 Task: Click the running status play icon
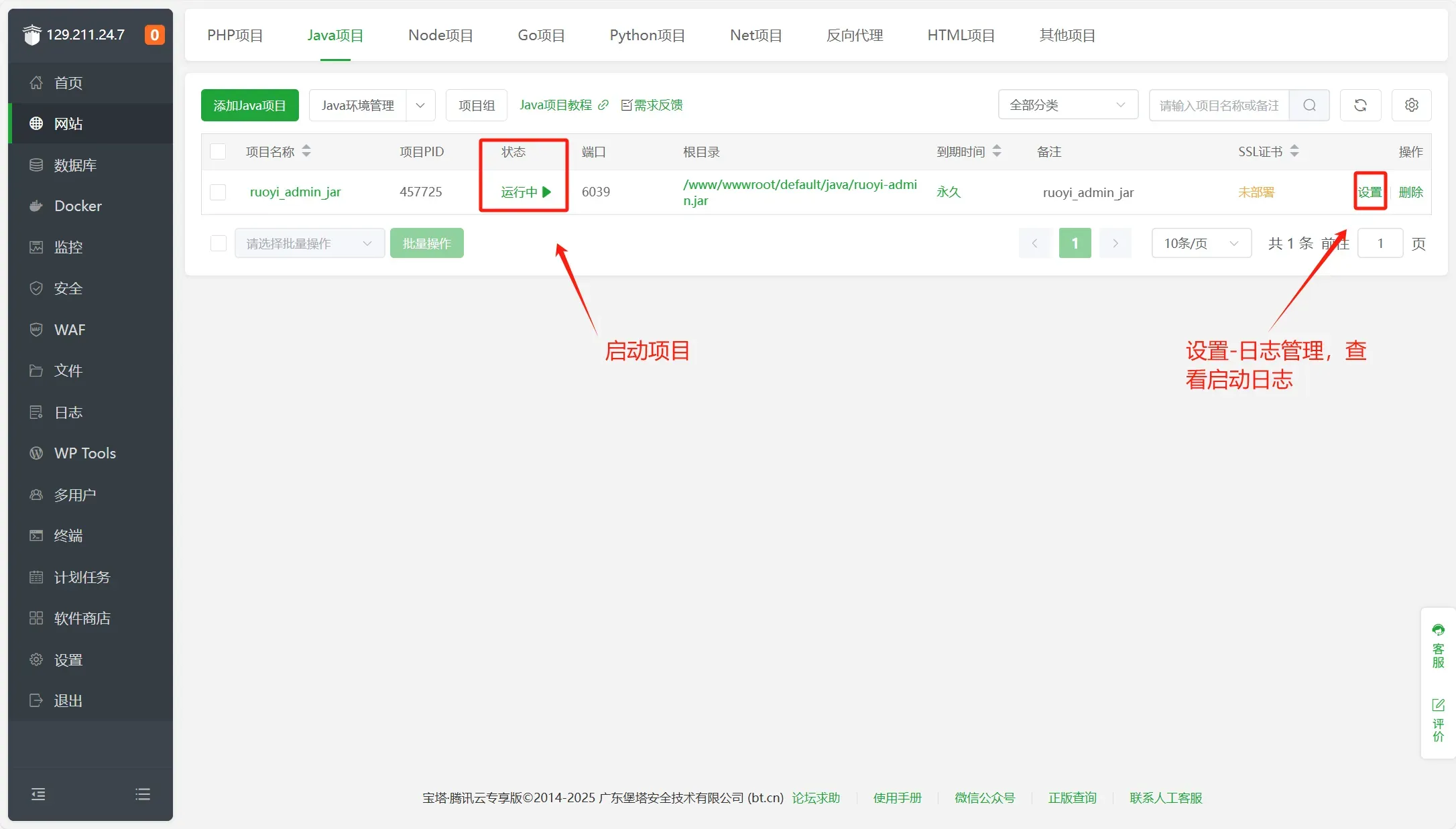pos(547,192)
